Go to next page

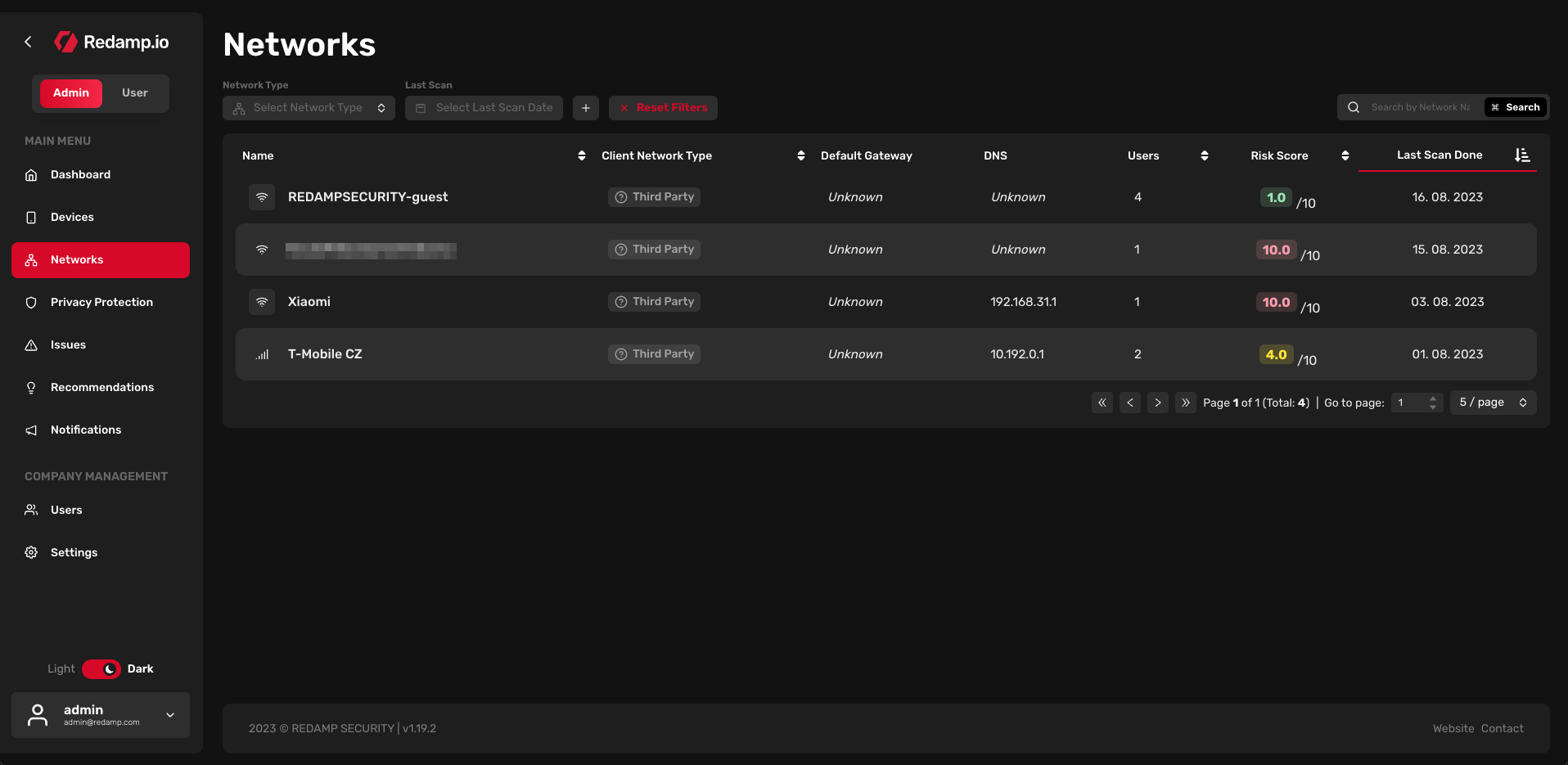(1158, 403)
